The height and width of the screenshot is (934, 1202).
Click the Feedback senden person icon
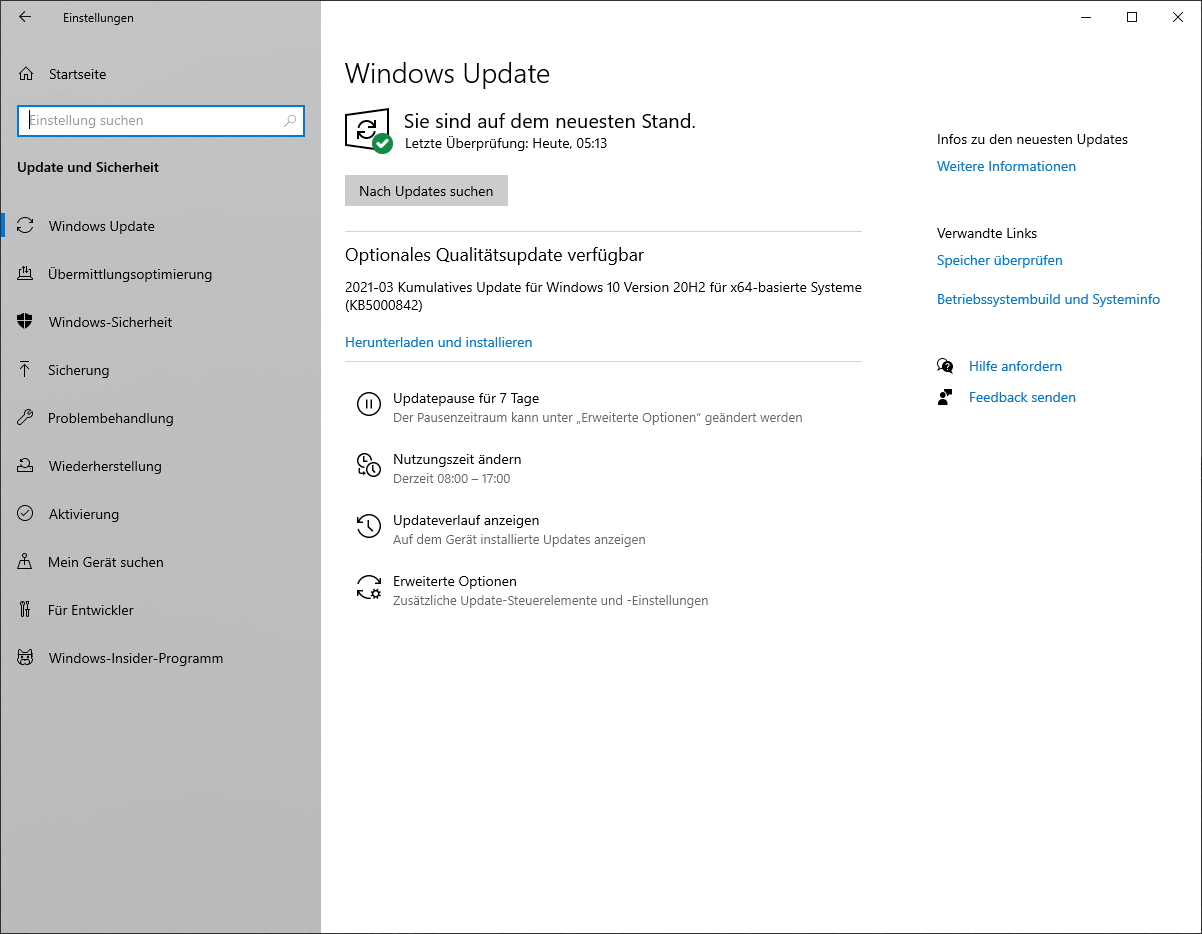coord(945,397)
